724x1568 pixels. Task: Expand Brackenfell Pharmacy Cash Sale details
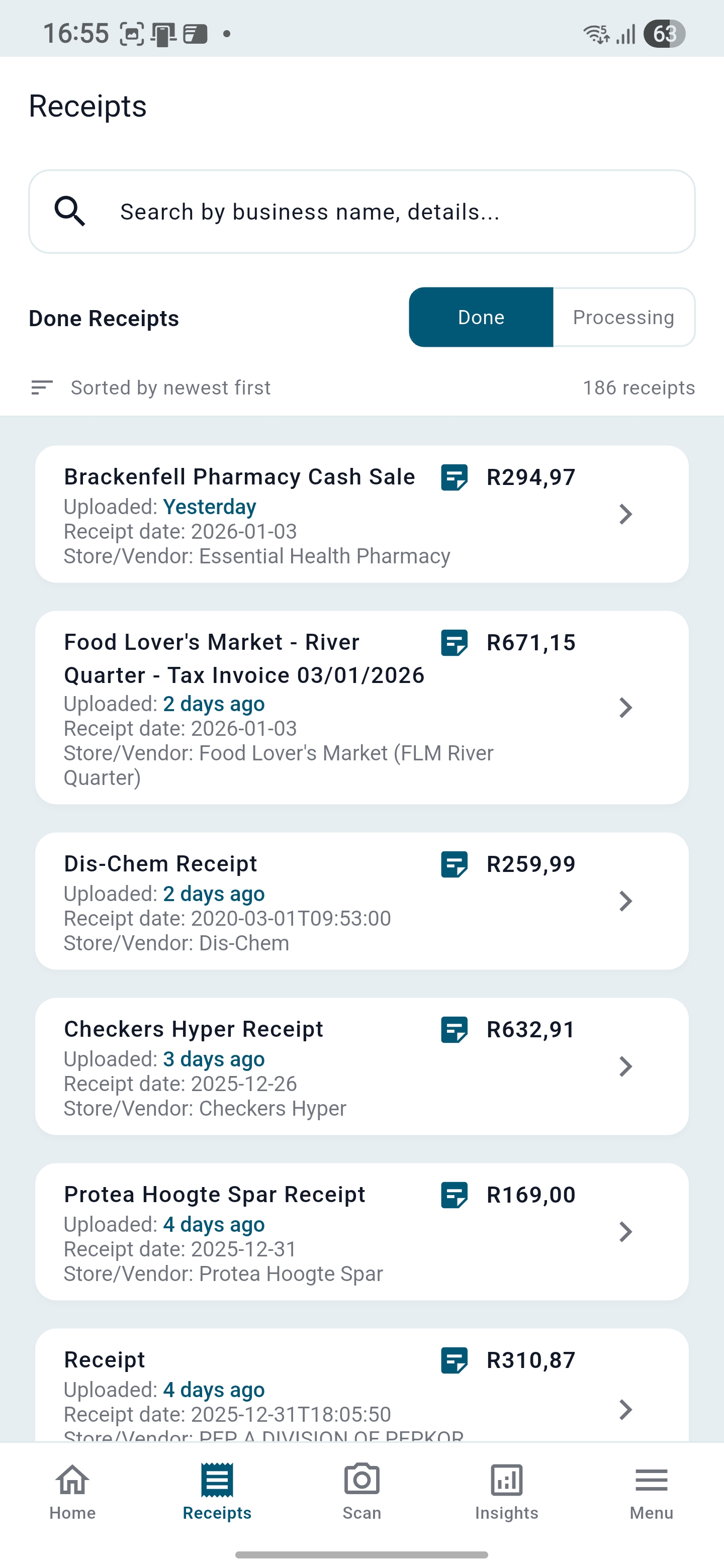tap(626, 514)
